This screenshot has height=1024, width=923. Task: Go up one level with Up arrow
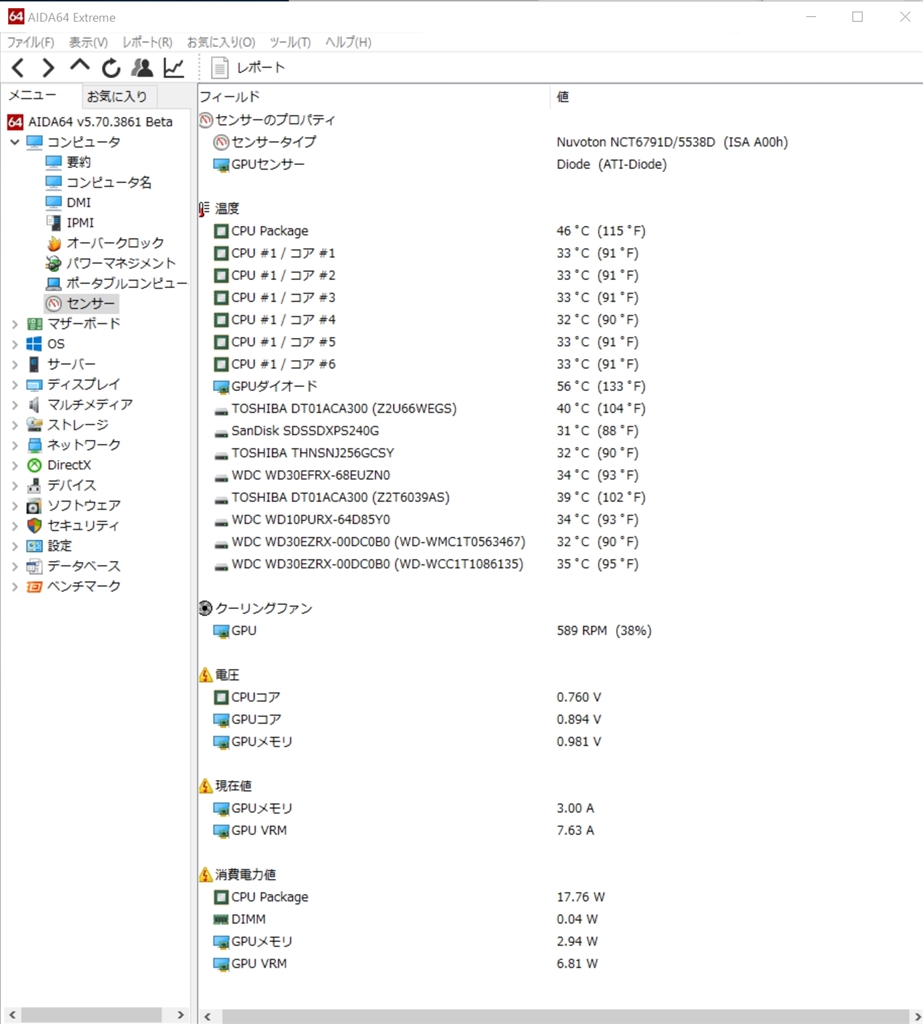(x=80, y=66)
